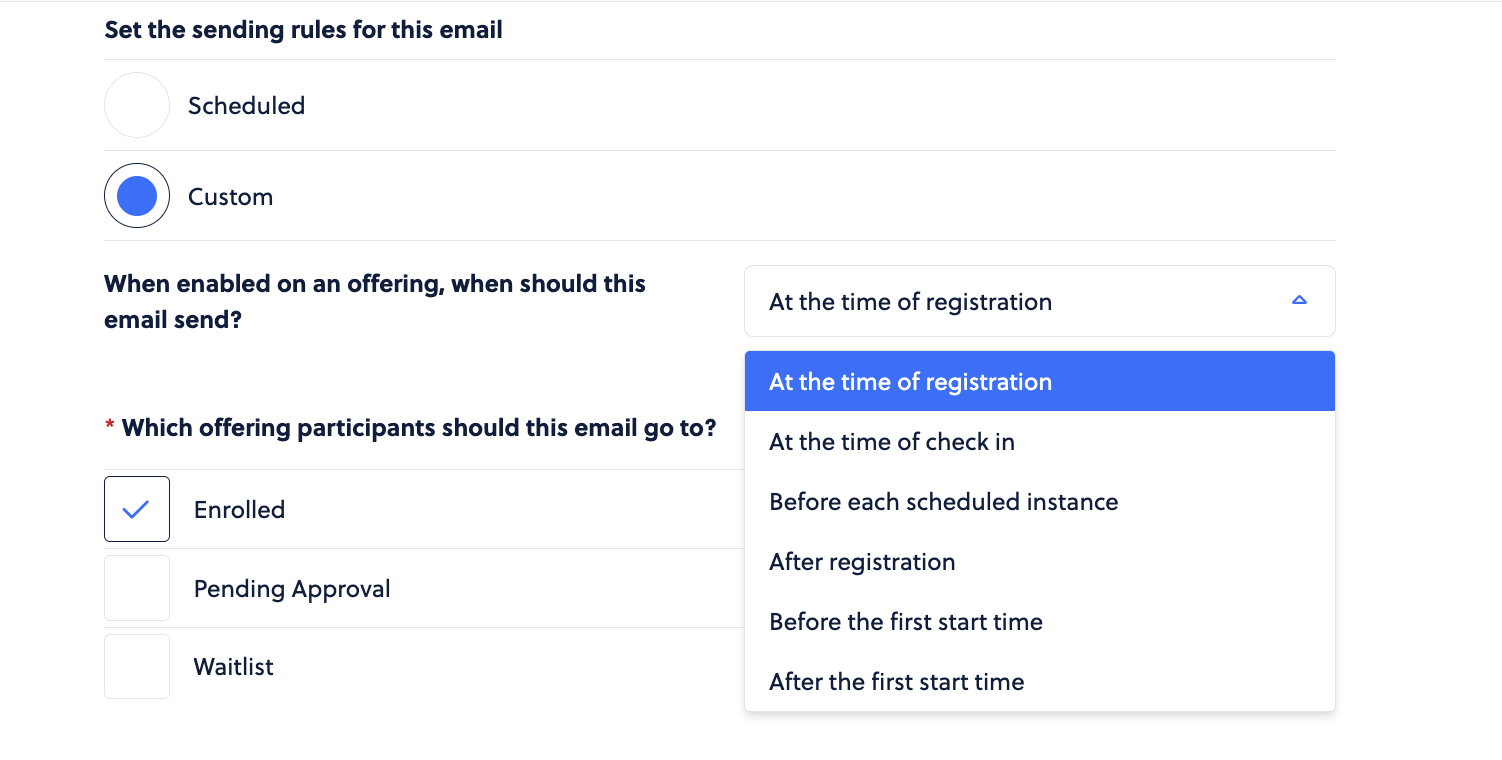
Task: Choose 'Before the first start time'
Action: tap(1040, 621)
